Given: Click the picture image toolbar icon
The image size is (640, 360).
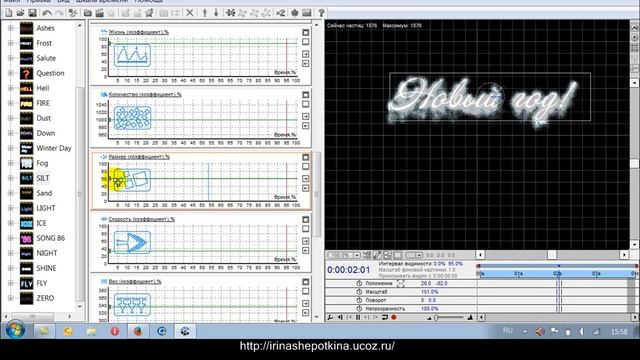Looking at the screenshot, I should tap(307, 13).
